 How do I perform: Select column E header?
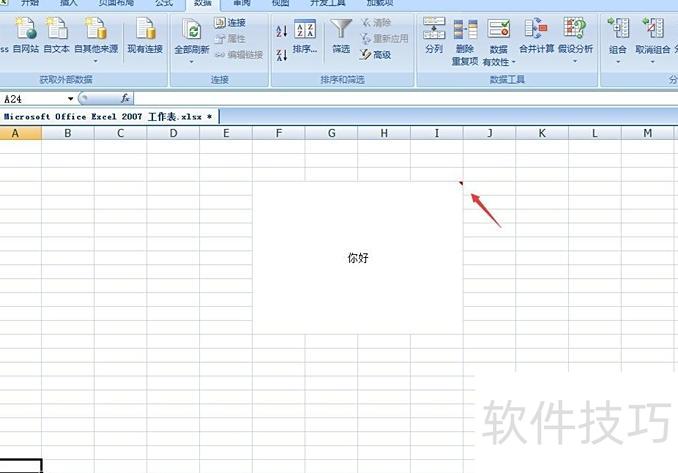tap(226, 133)
